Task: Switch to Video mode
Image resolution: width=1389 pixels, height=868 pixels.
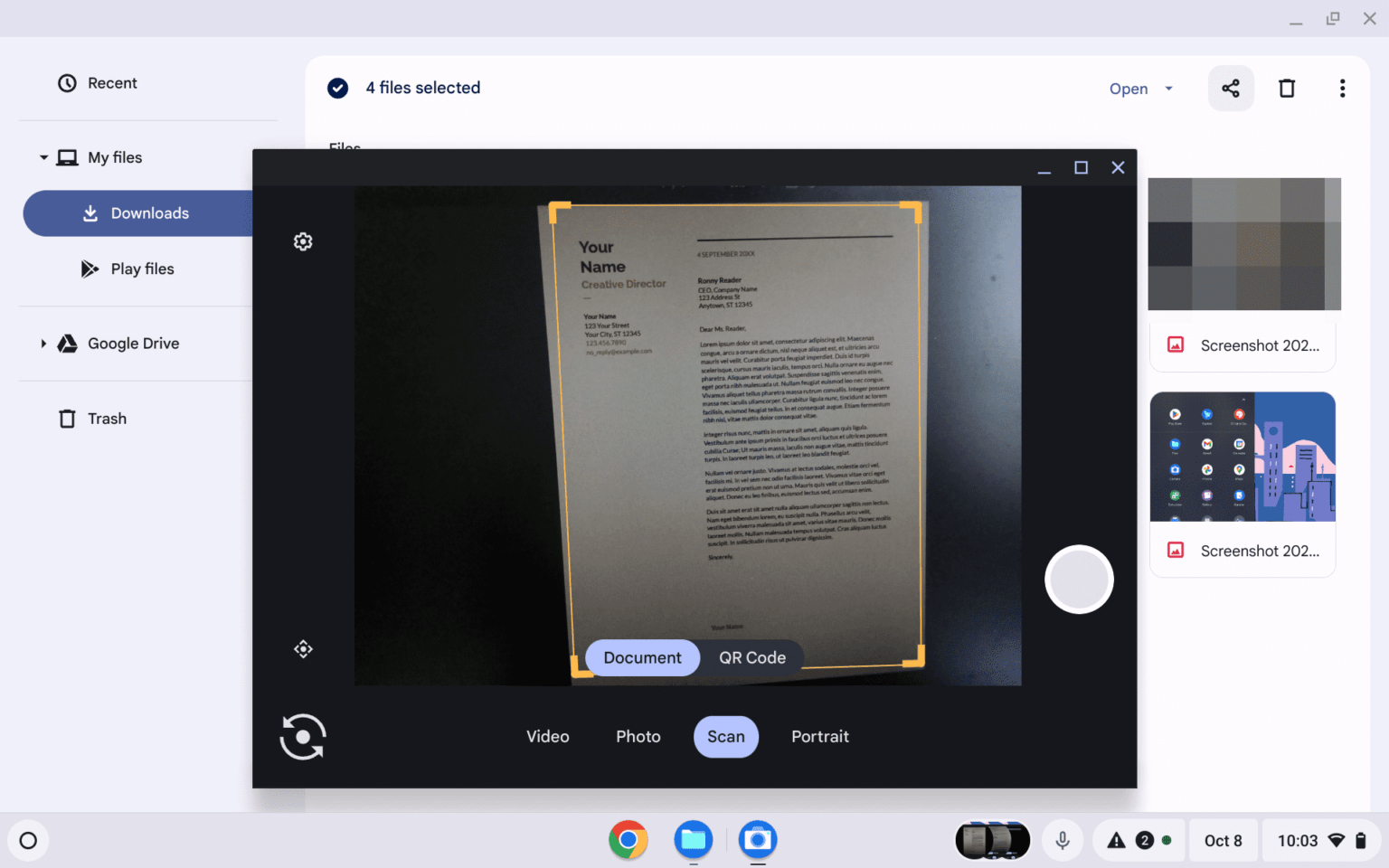Action: click(547, 736)
